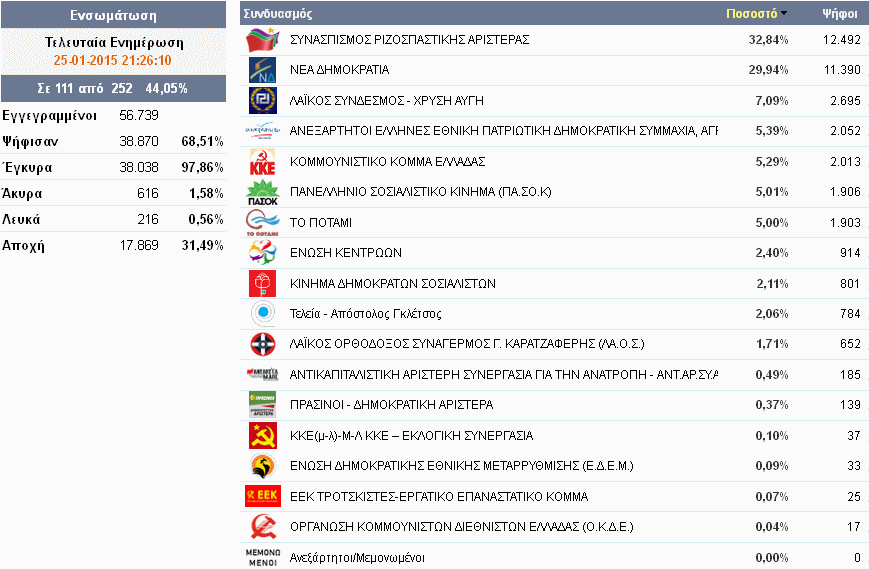Select the LAOS party emblem icon
869x569 pixels.
coord(260,345)
